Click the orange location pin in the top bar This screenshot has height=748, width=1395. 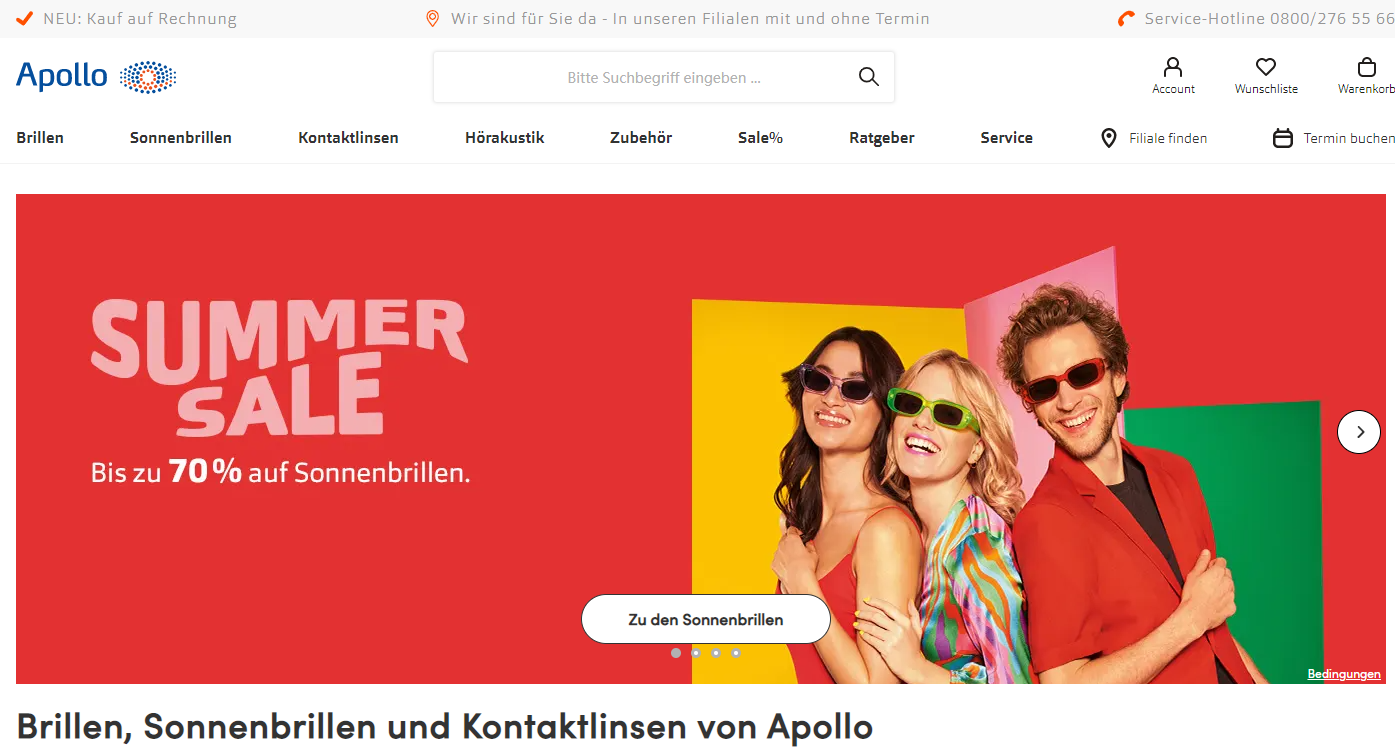(433, 18)
